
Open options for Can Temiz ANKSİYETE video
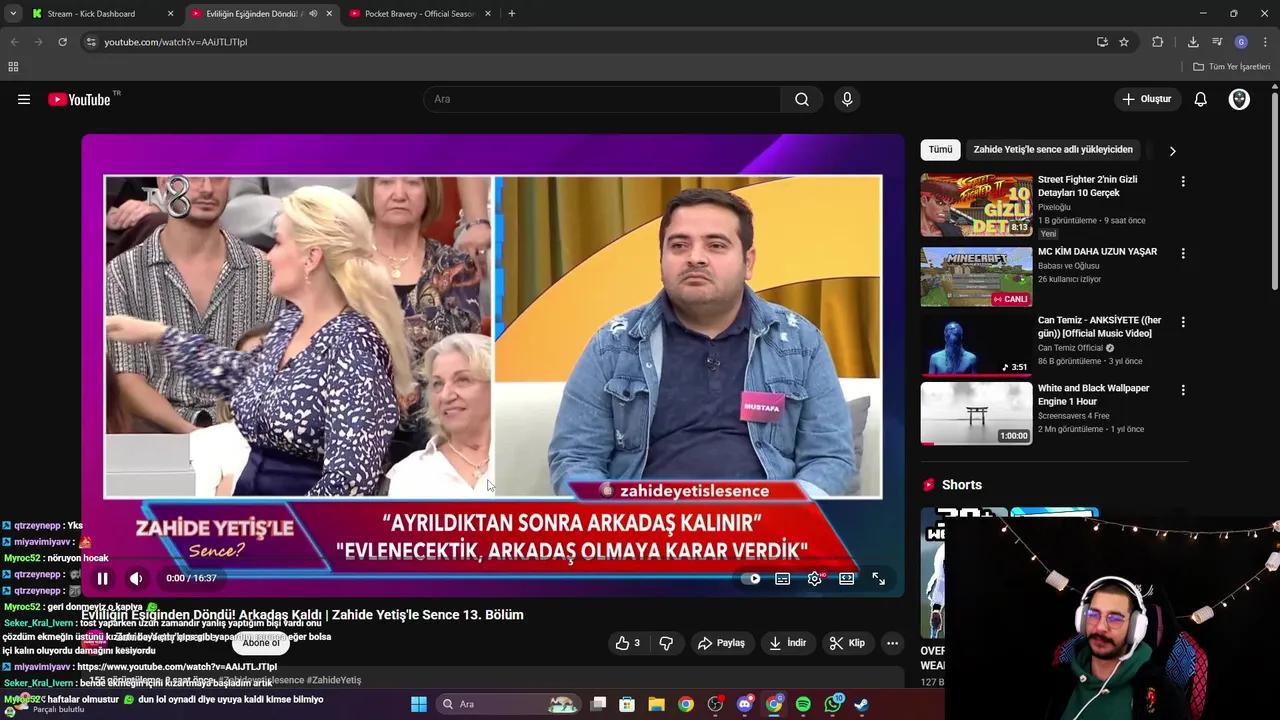coord(1183,322)
